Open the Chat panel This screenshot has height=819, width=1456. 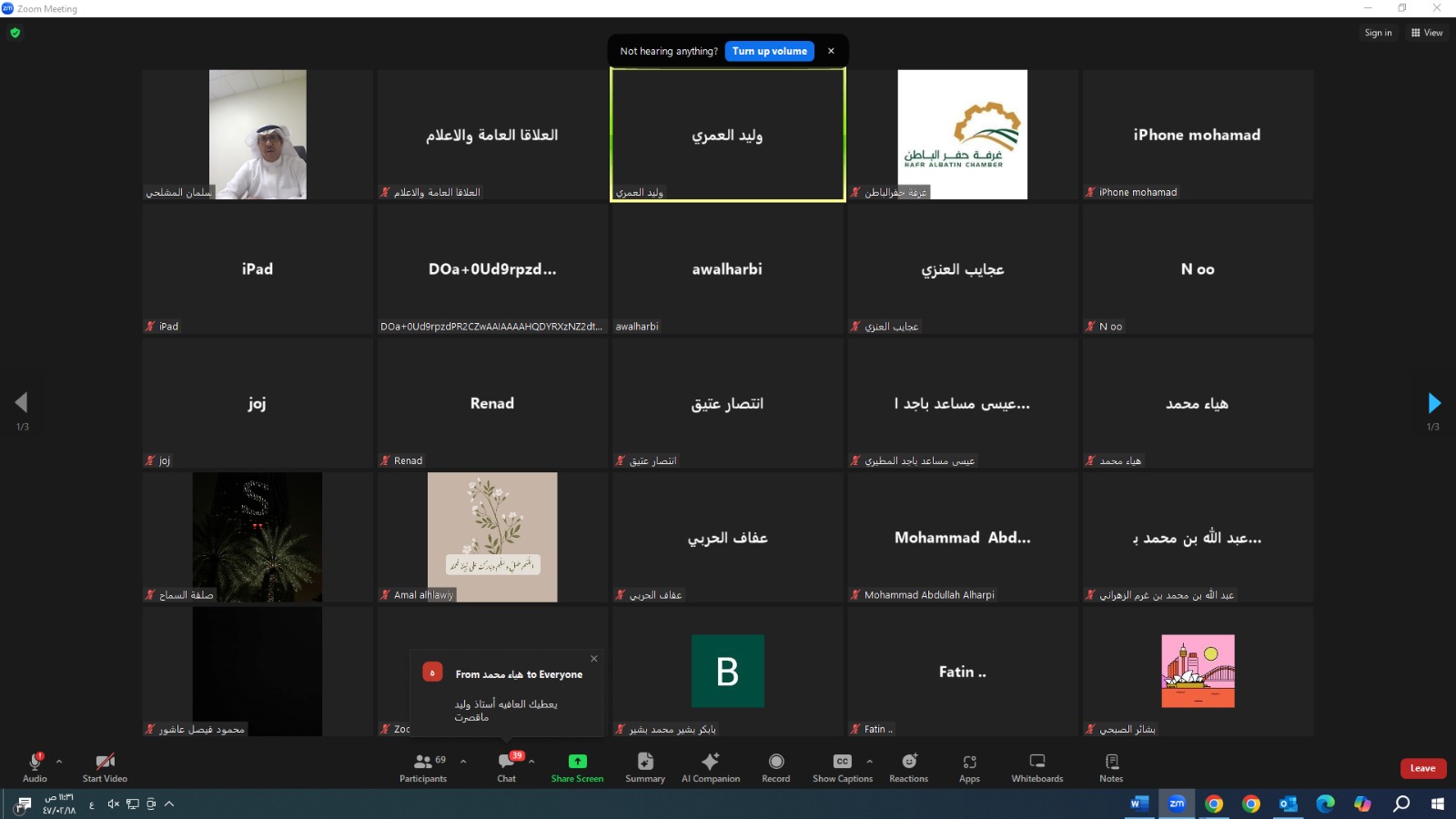pyautogui.click(x=506, y=767)
